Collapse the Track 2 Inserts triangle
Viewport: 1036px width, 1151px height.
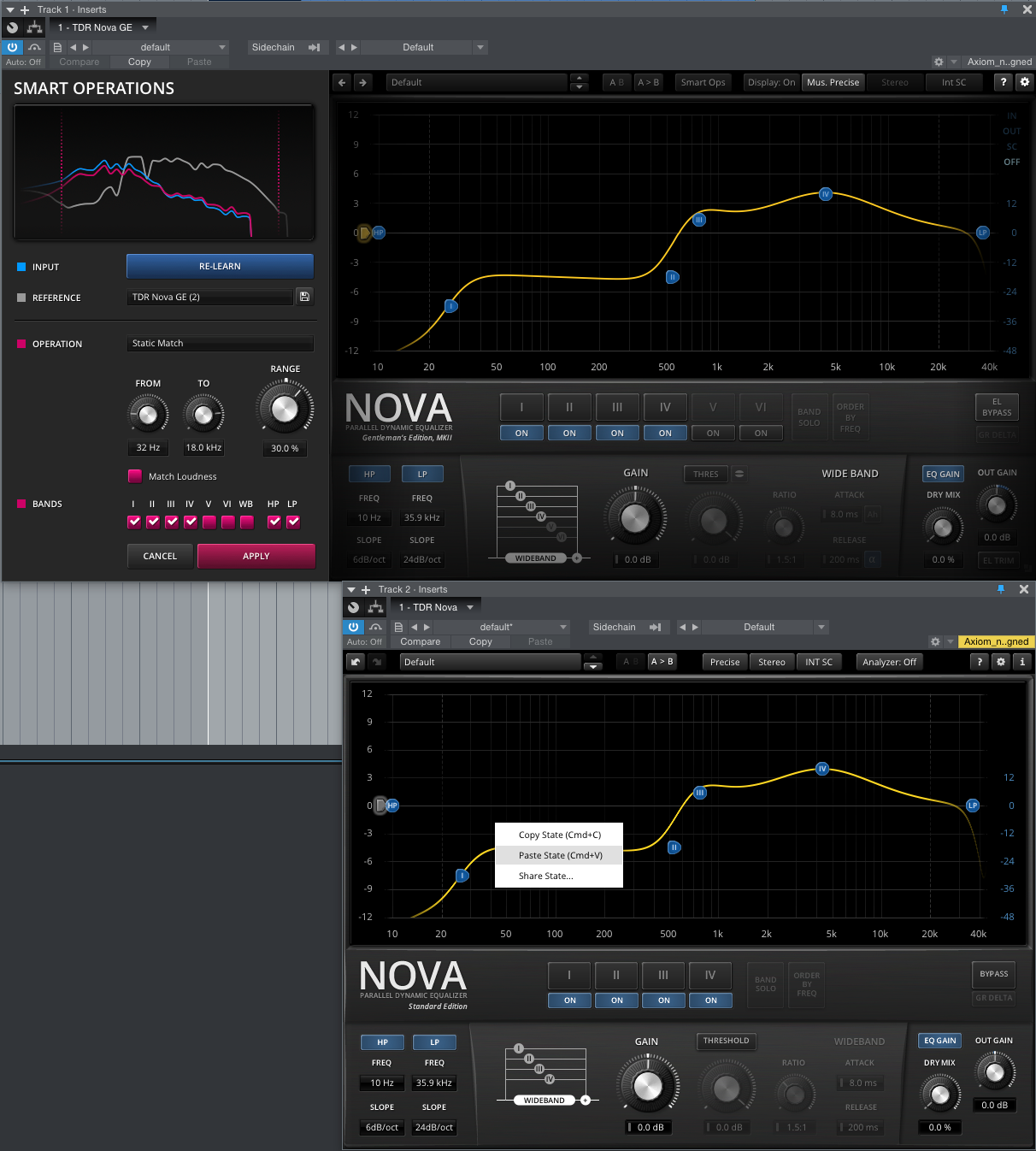point(351,589)
